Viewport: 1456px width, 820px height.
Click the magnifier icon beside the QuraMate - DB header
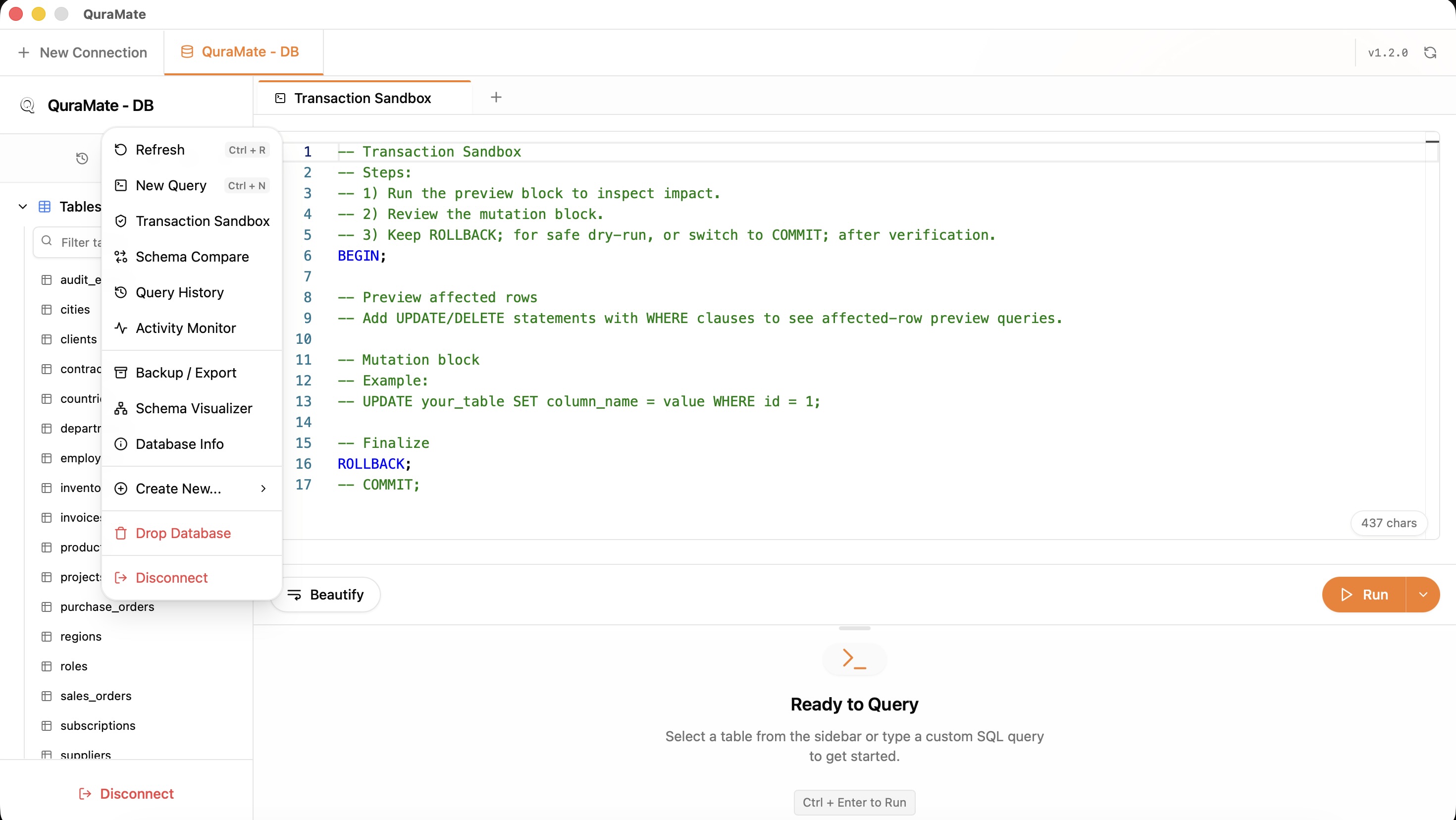point(27,105)
